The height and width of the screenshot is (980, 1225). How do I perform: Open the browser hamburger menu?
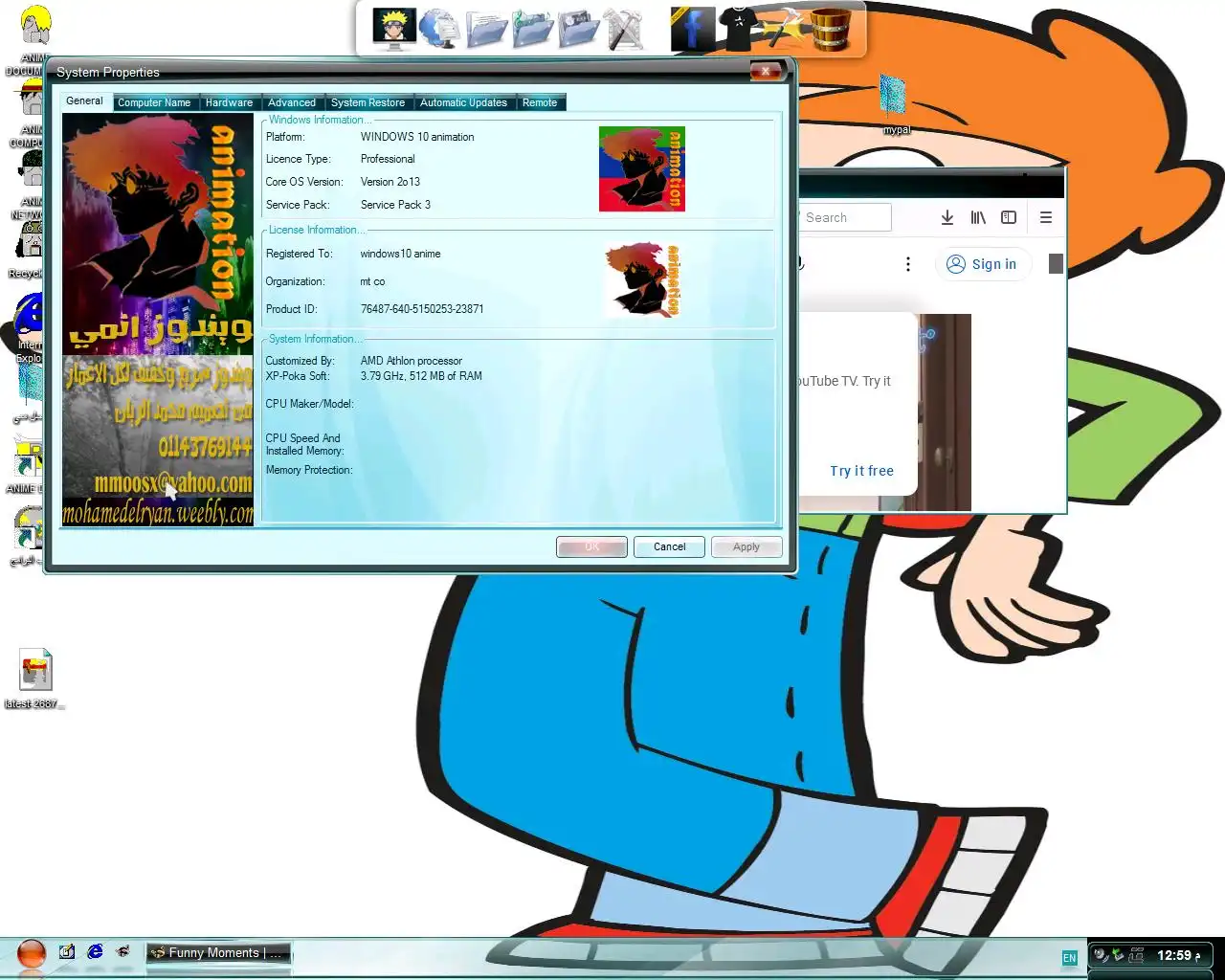point(1046,217)
